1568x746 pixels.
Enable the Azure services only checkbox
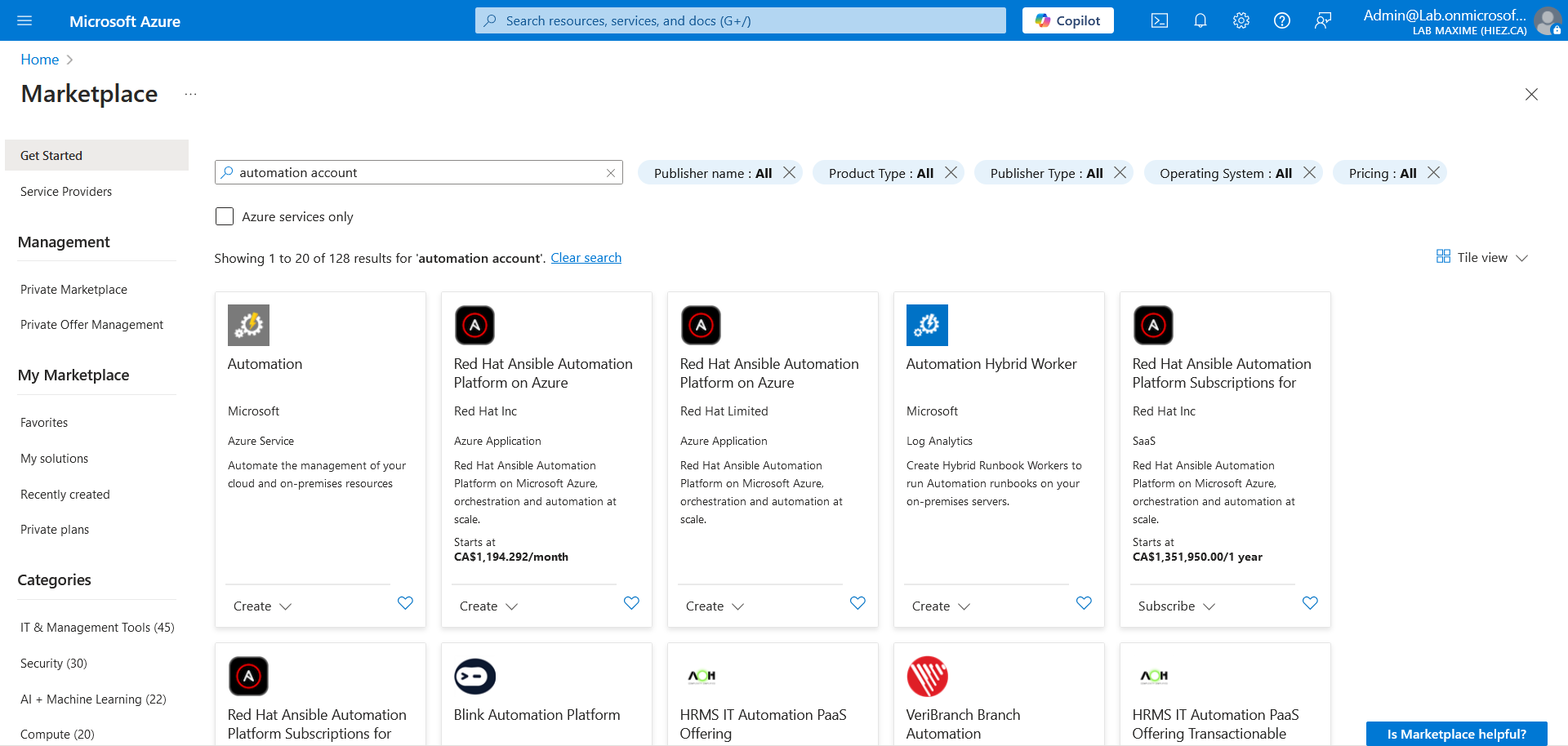pyautogui.click(x=225, y=216)
